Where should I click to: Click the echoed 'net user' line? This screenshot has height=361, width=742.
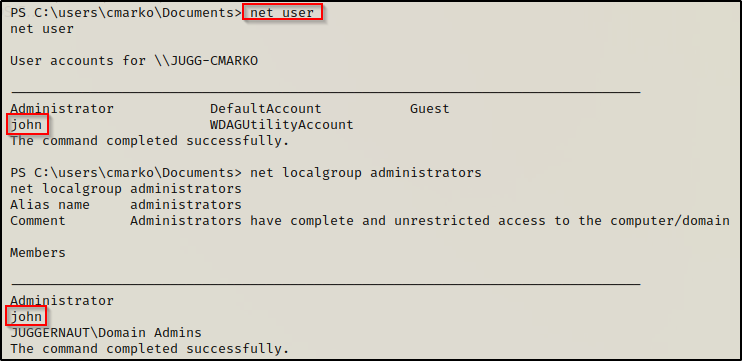coord(42,29)
